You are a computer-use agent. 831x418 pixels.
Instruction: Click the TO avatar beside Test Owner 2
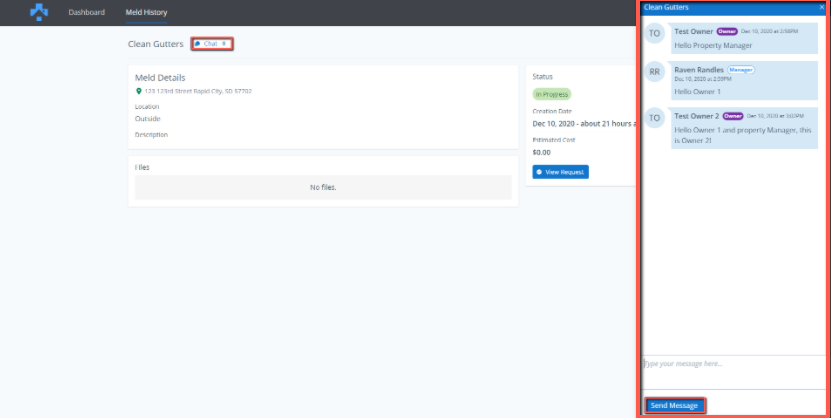pos(655,118)
